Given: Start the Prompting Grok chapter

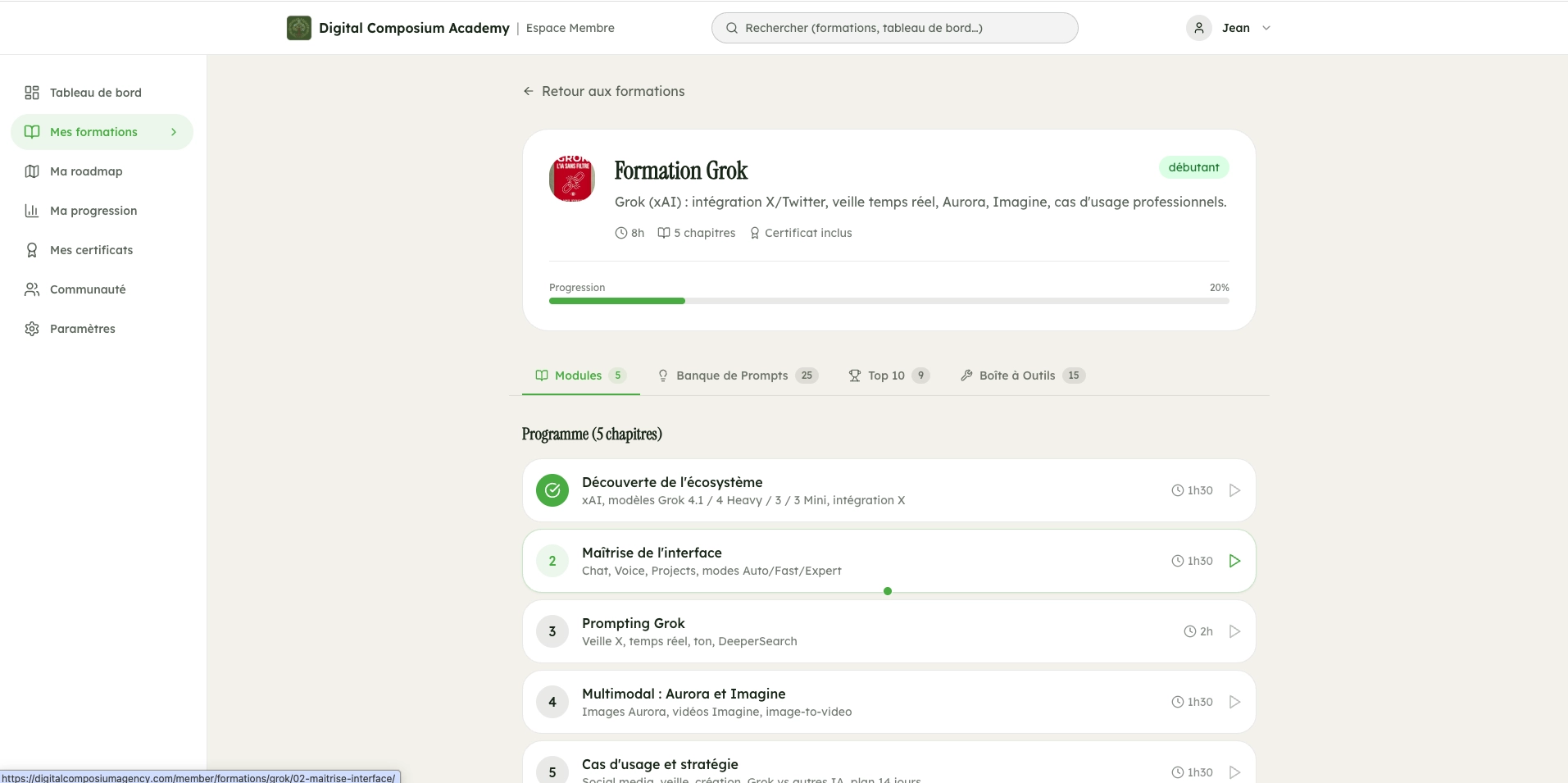Looking at the screenshot, I should point(1234,630).
